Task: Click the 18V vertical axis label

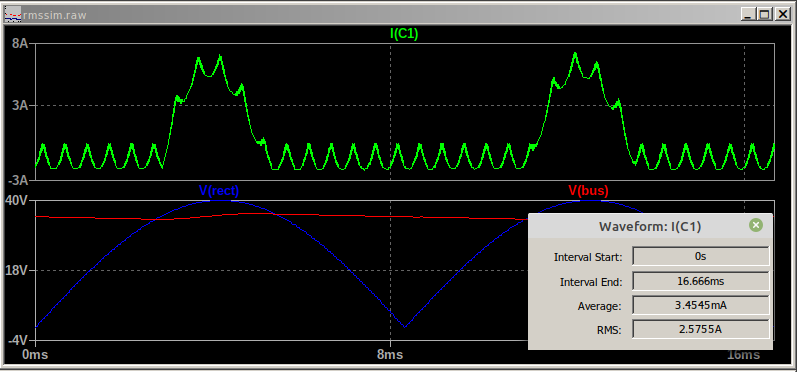Action: point(16,270)
